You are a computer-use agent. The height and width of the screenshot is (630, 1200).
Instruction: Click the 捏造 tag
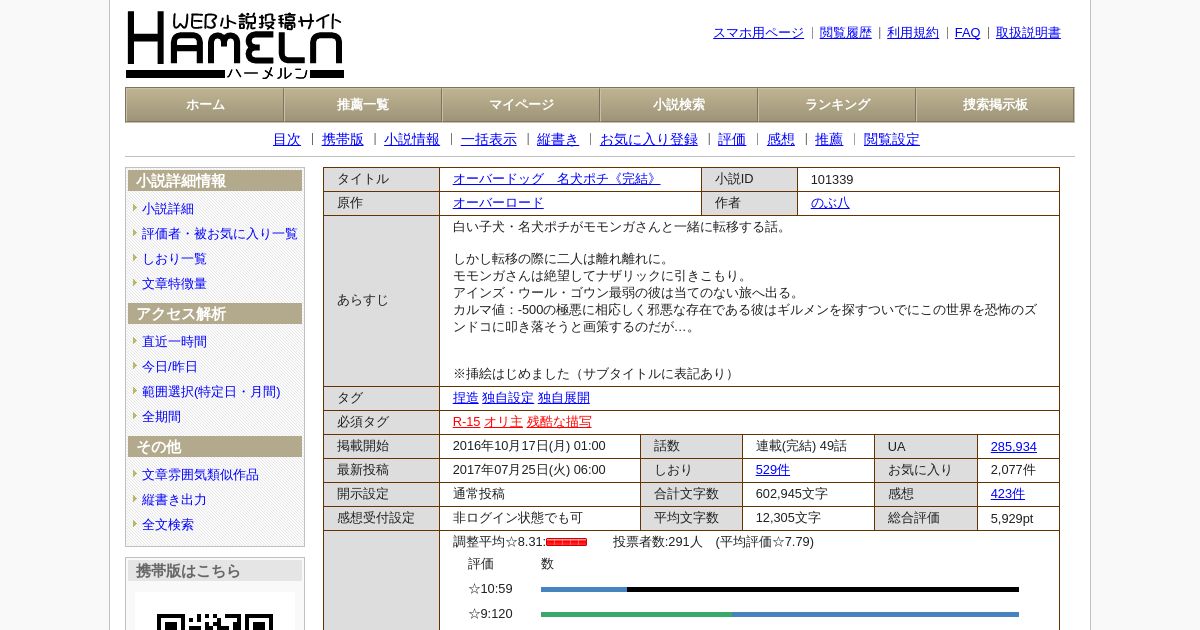click(466, 398)
